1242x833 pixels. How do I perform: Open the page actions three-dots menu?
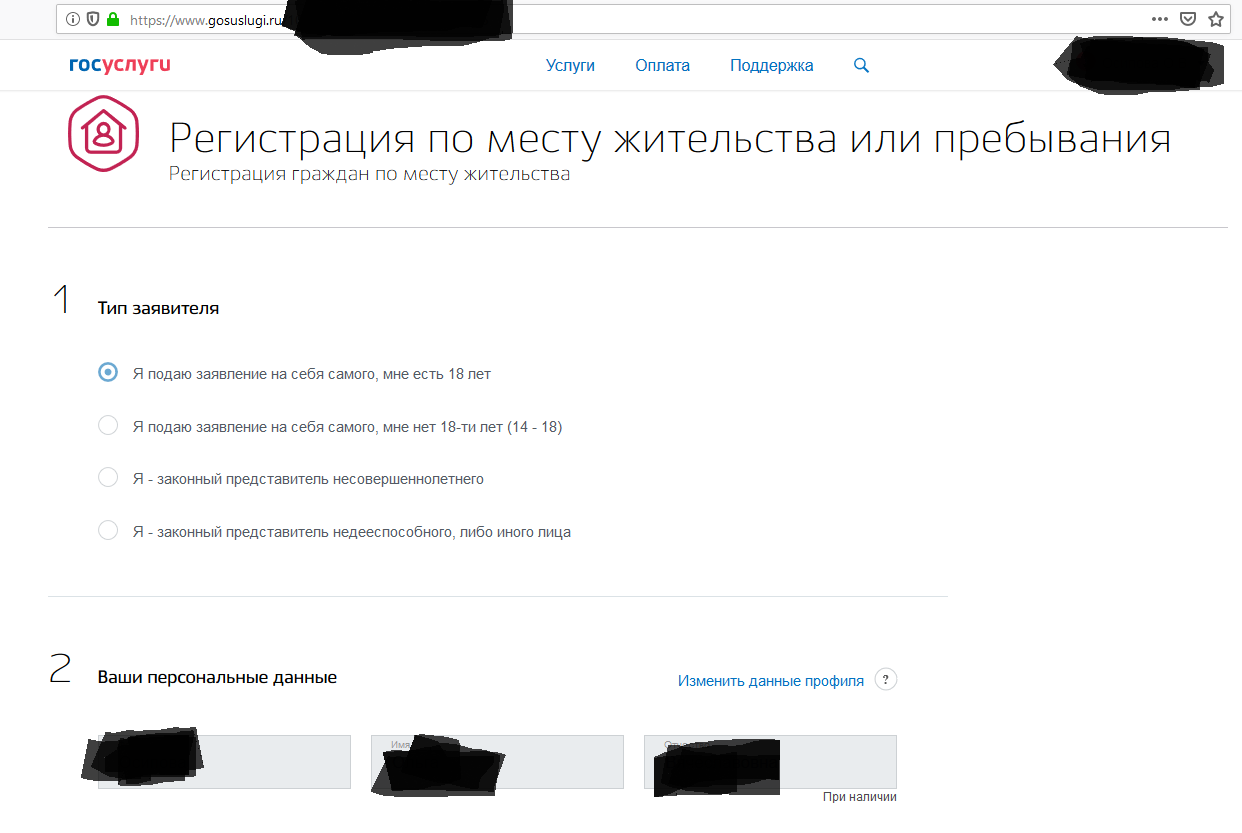(x=1159, y=19)
